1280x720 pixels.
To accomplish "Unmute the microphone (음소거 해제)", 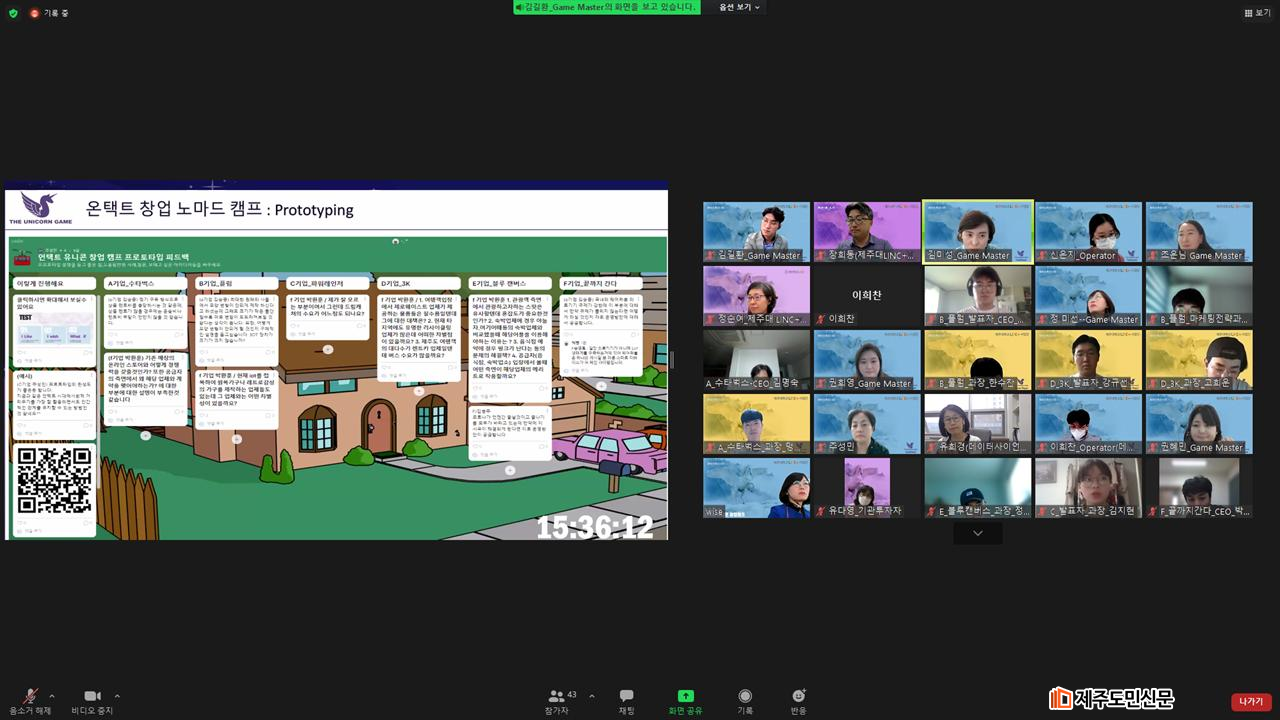I will coord(30,697).
